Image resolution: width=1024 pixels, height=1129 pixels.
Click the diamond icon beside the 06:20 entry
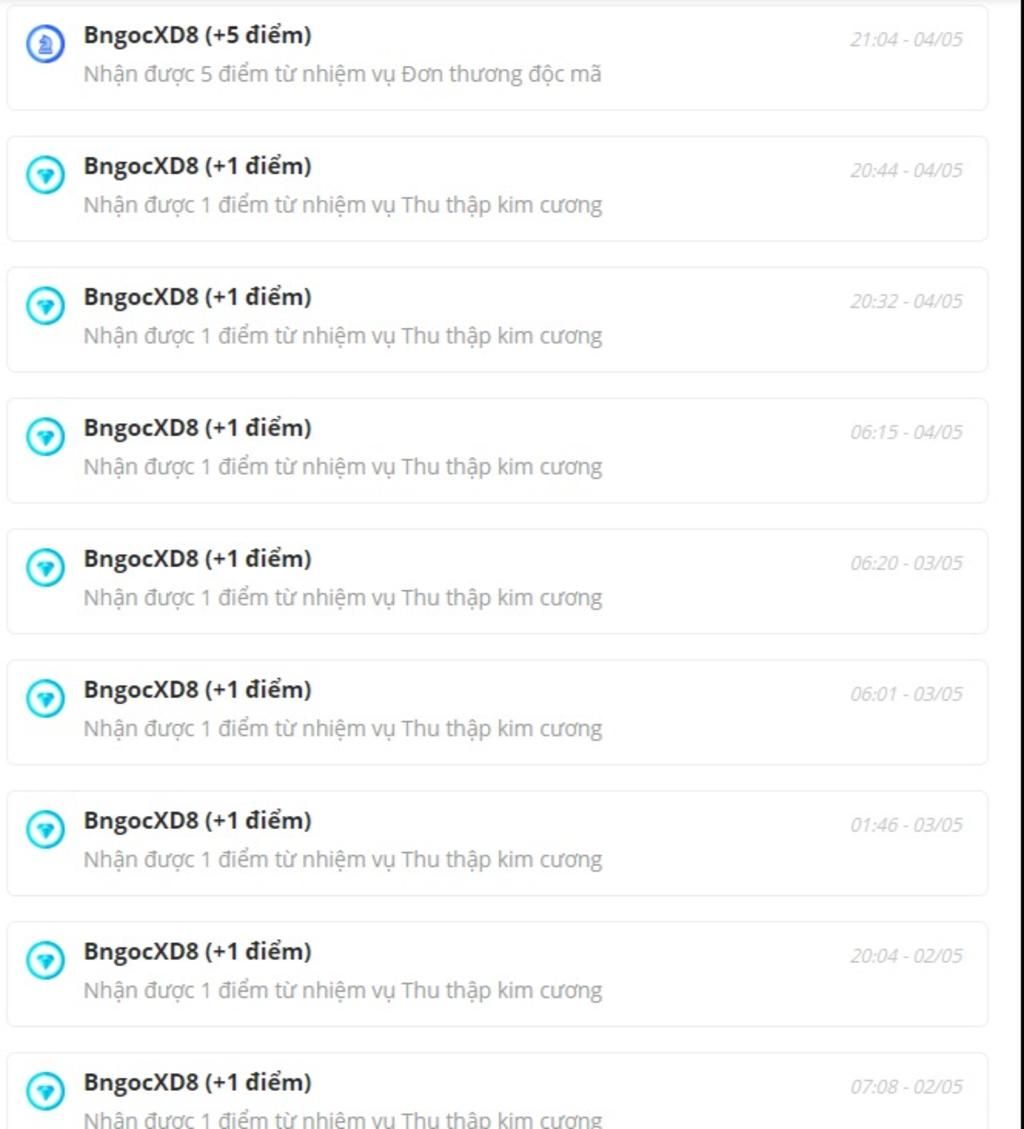pyautogui.click(x=45, y=567)
